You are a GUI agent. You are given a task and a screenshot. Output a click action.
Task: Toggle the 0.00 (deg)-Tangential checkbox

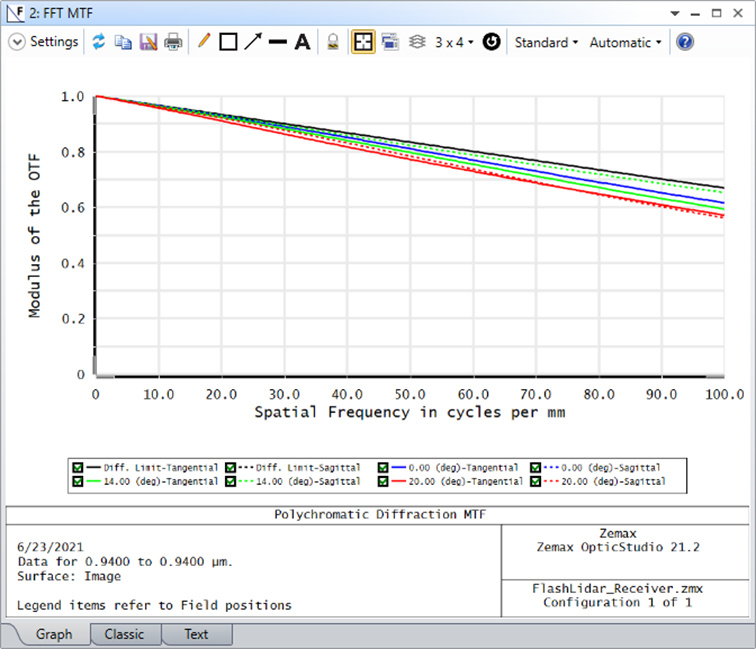pos(385,467)
